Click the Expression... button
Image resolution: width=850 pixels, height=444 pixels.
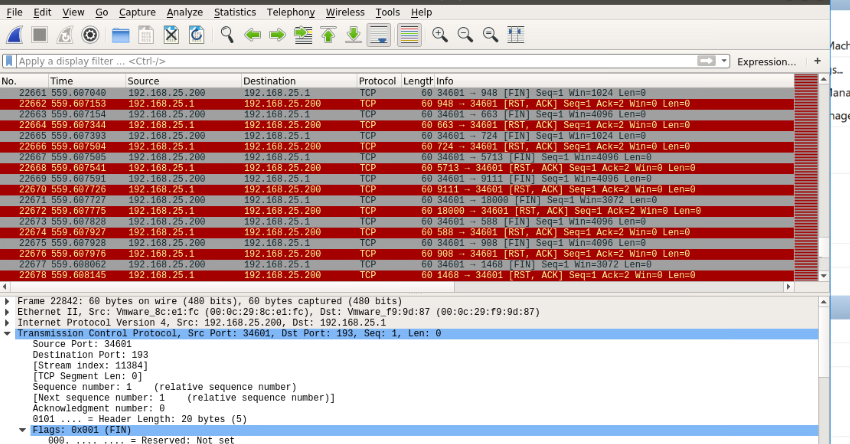(766, 62)
